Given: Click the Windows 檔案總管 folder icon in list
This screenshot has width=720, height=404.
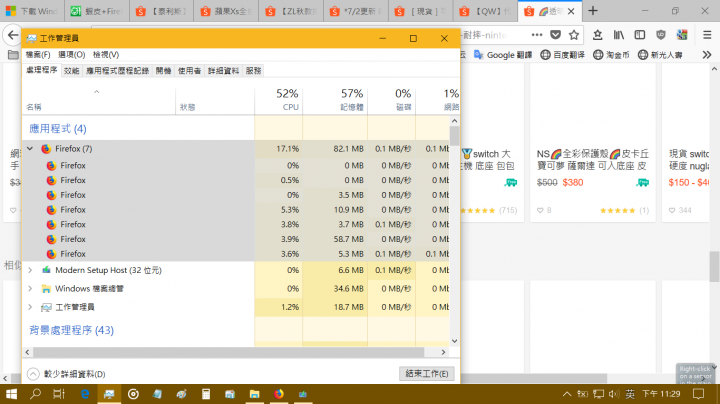Looking at the screenshot, I should 46,289.
